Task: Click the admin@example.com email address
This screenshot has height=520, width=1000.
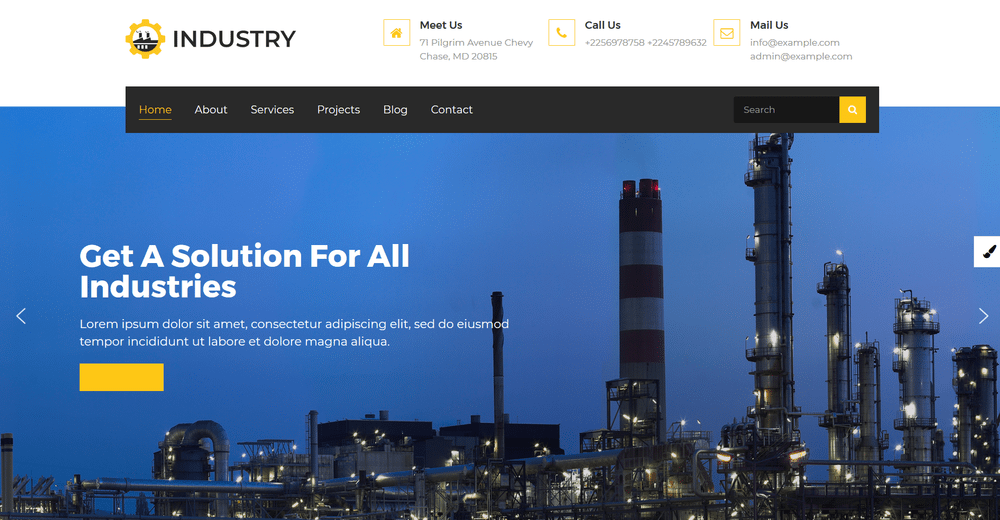Action: (x=801, y=57)
